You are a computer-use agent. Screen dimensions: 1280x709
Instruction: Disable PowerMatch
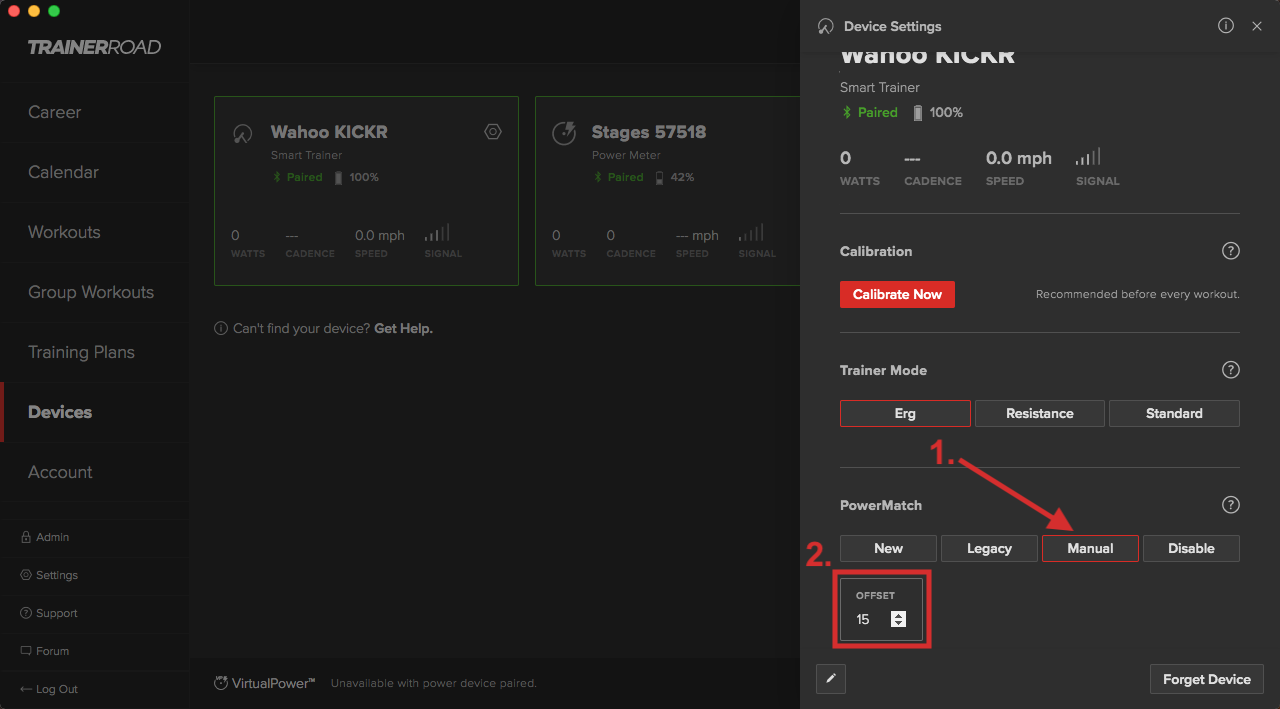coord(1191,548)
